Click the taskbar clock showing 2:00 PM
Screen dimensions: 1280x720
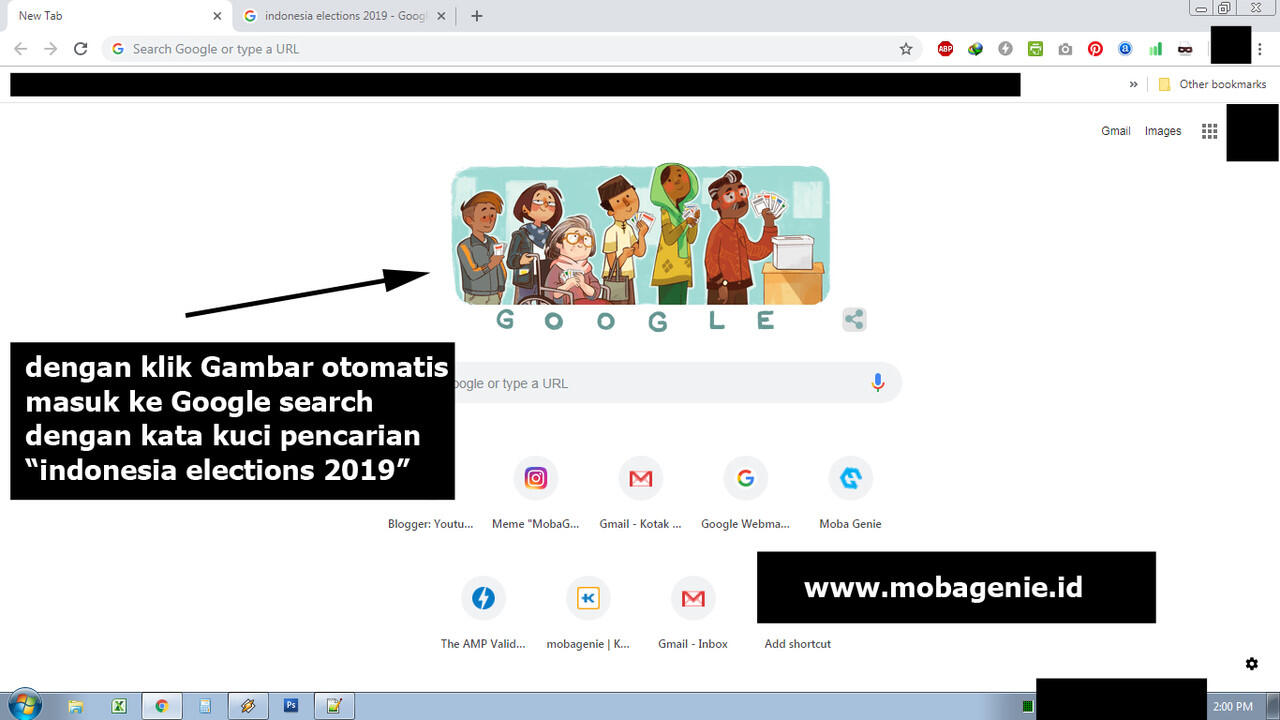[x=1232, y=706]
